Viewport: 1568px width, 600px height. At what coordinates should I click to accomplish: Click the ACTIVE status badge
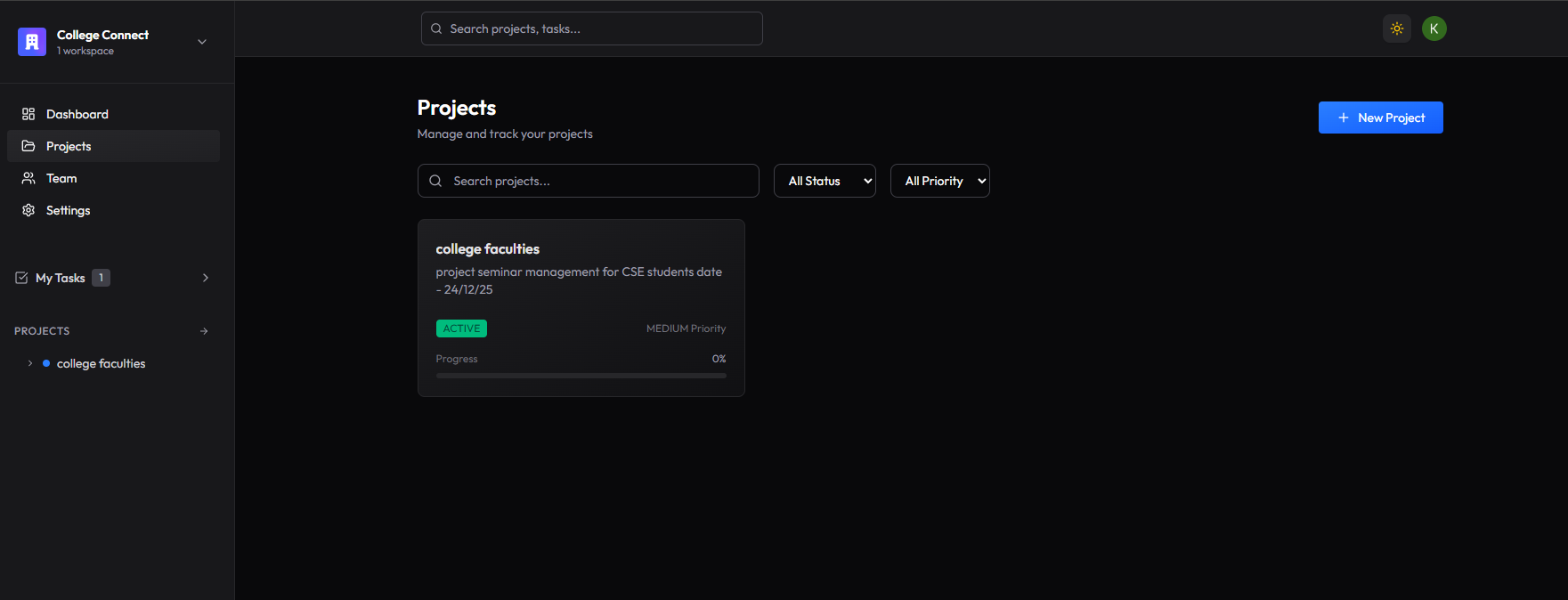click(461, 328)
